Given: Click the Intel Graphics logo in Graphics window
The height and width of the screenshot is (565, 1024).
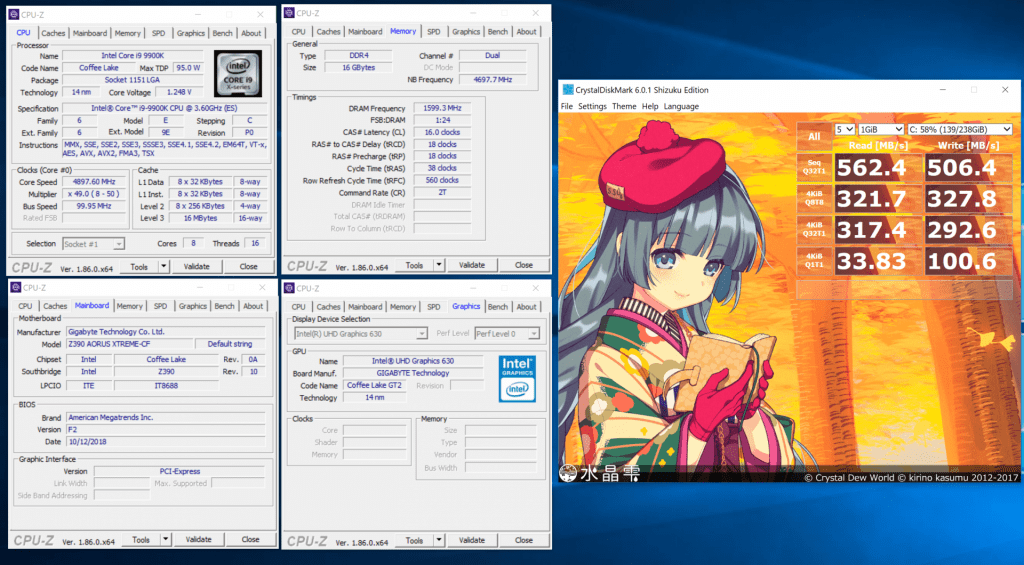Looking at the screenshot, I should pyautogui.click(x=517, y=379).
